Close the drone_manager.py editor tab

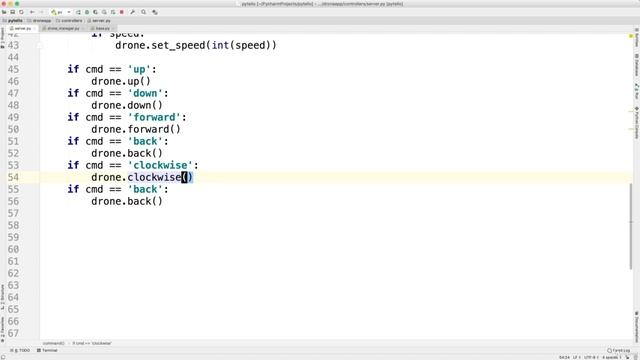click(83, 29)
